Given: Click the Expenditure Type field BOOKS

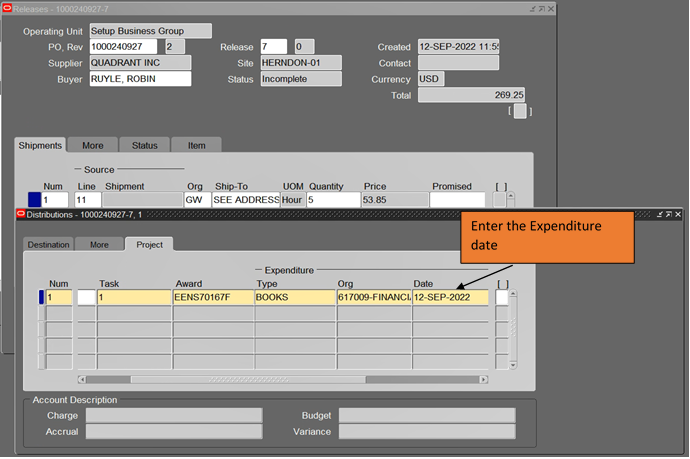Looking at the screenshot, I should (295, 297).
